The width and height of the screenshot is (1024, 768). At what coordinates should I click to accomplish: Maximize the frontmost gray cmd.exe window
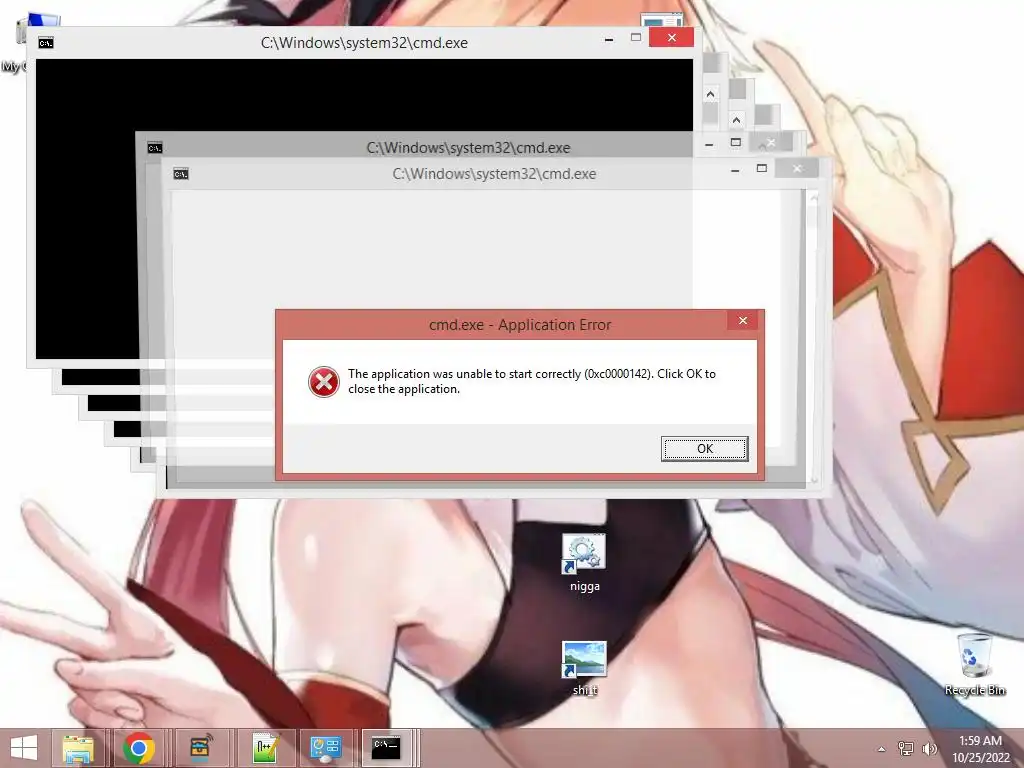click(x=761, y=168)
